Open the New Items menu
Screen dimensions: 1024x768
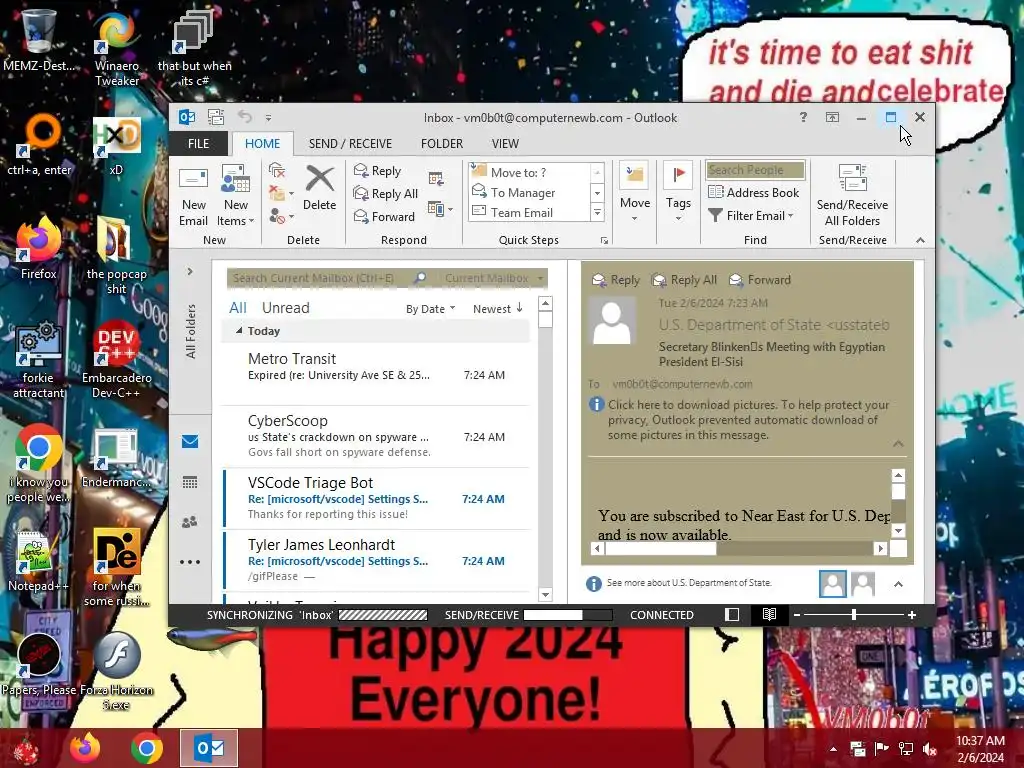[x=235, y=196]
